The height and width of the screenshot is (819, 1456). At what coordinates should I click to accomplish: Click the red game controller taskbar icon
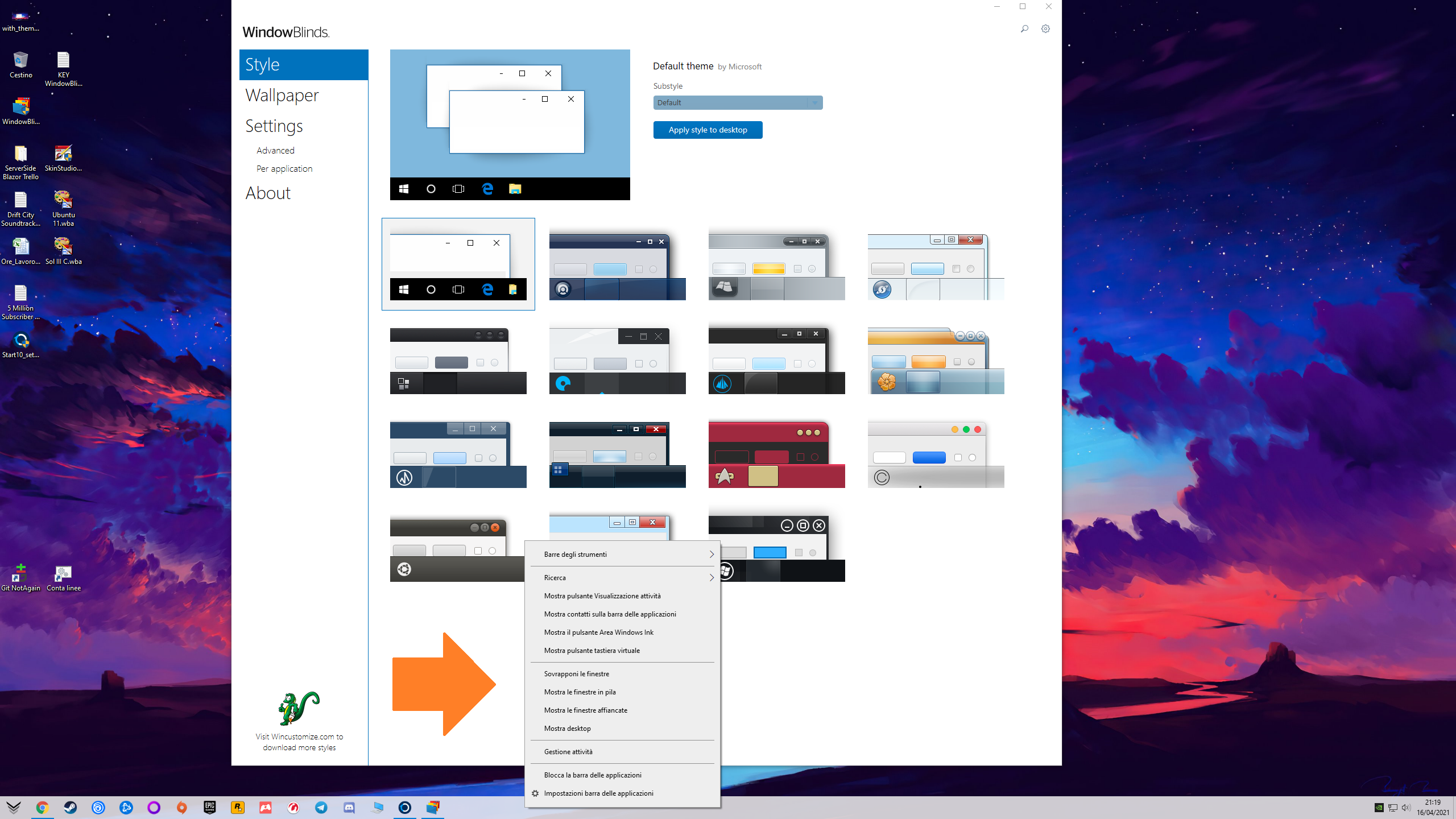[266, 807]
